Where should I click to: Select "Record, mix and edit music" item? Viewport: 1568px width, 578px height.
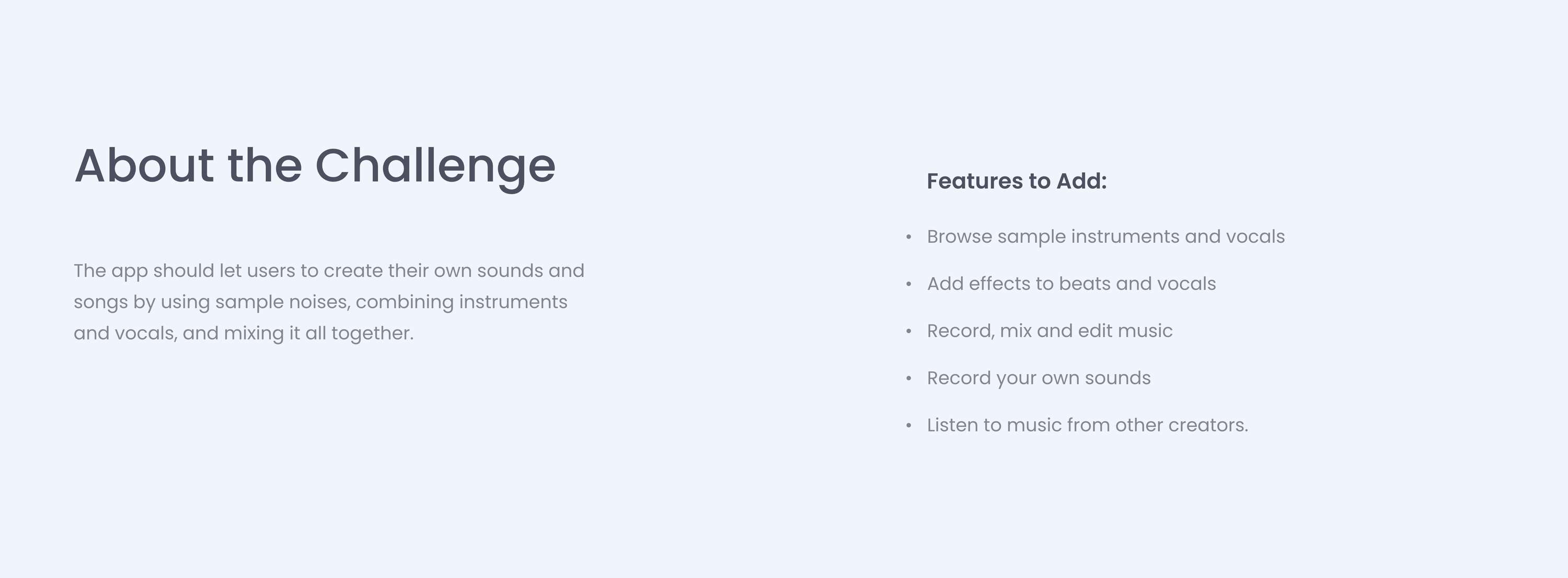1050,331
